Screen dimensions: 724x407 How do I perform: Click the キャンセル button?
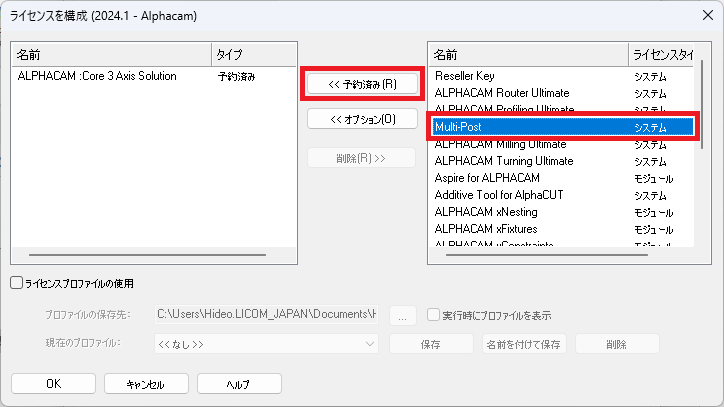tap(146, 384)
